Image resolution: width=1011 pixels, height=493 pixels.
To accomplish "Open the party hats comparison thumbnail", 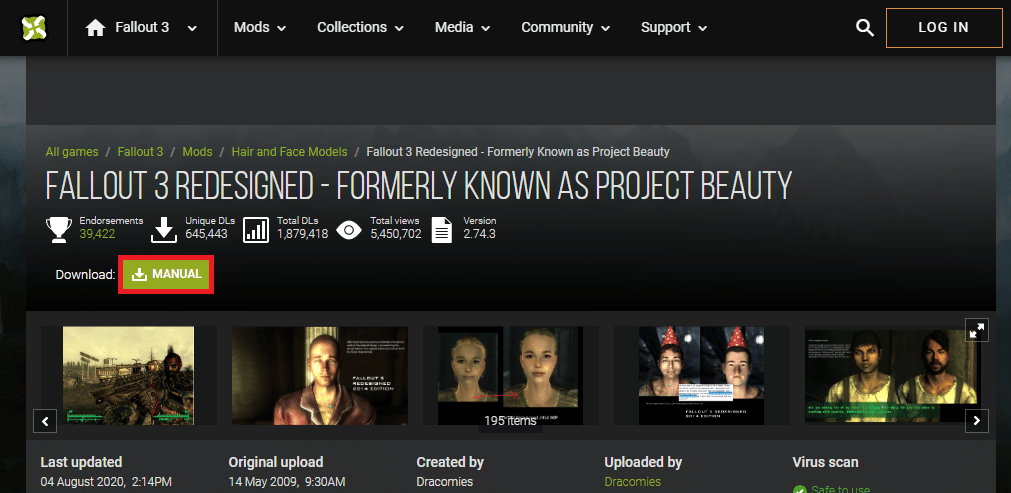I will [702, 375].
